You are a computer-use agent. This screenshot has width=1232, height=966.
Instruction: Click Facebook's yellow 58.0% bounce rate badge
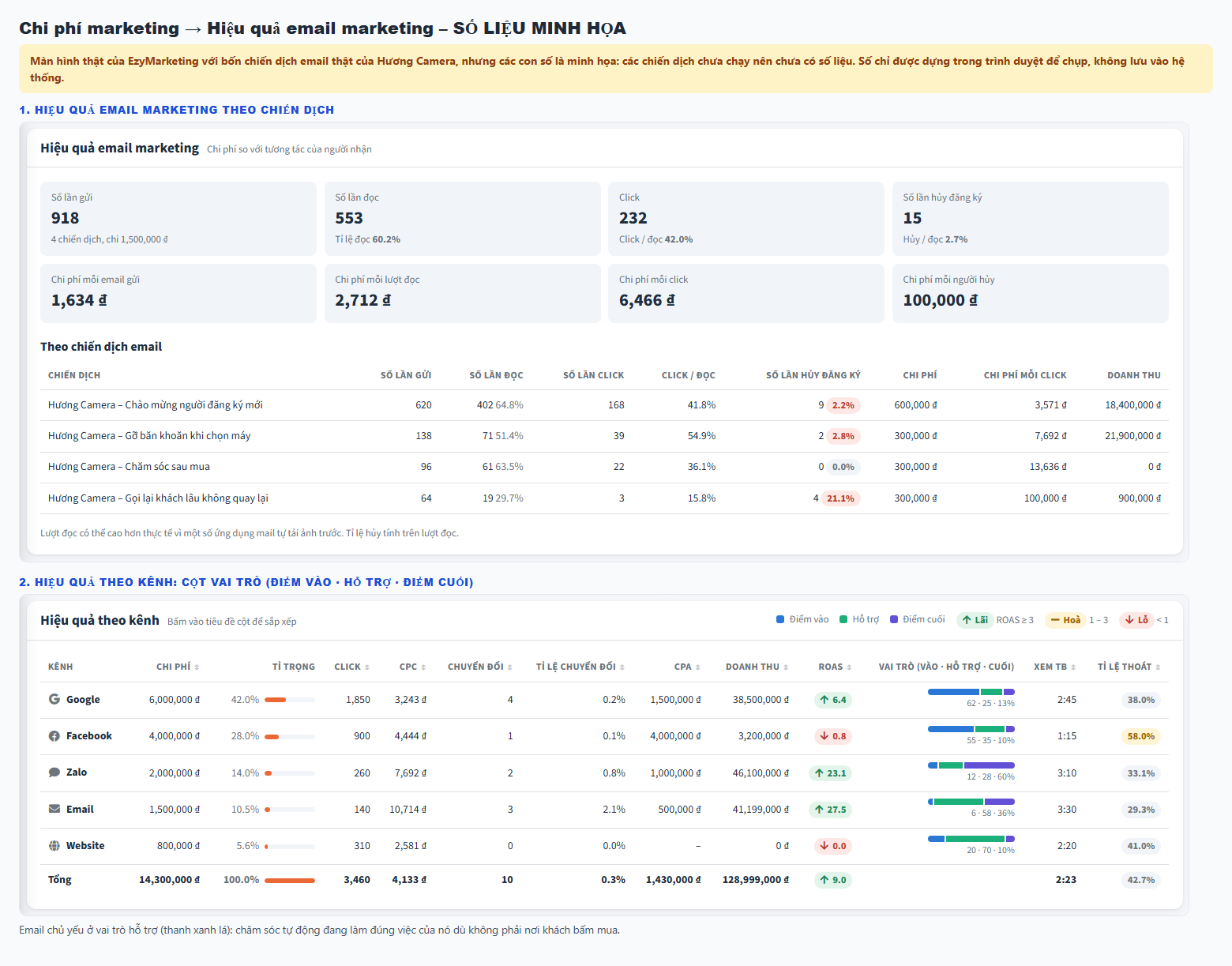1141,736
